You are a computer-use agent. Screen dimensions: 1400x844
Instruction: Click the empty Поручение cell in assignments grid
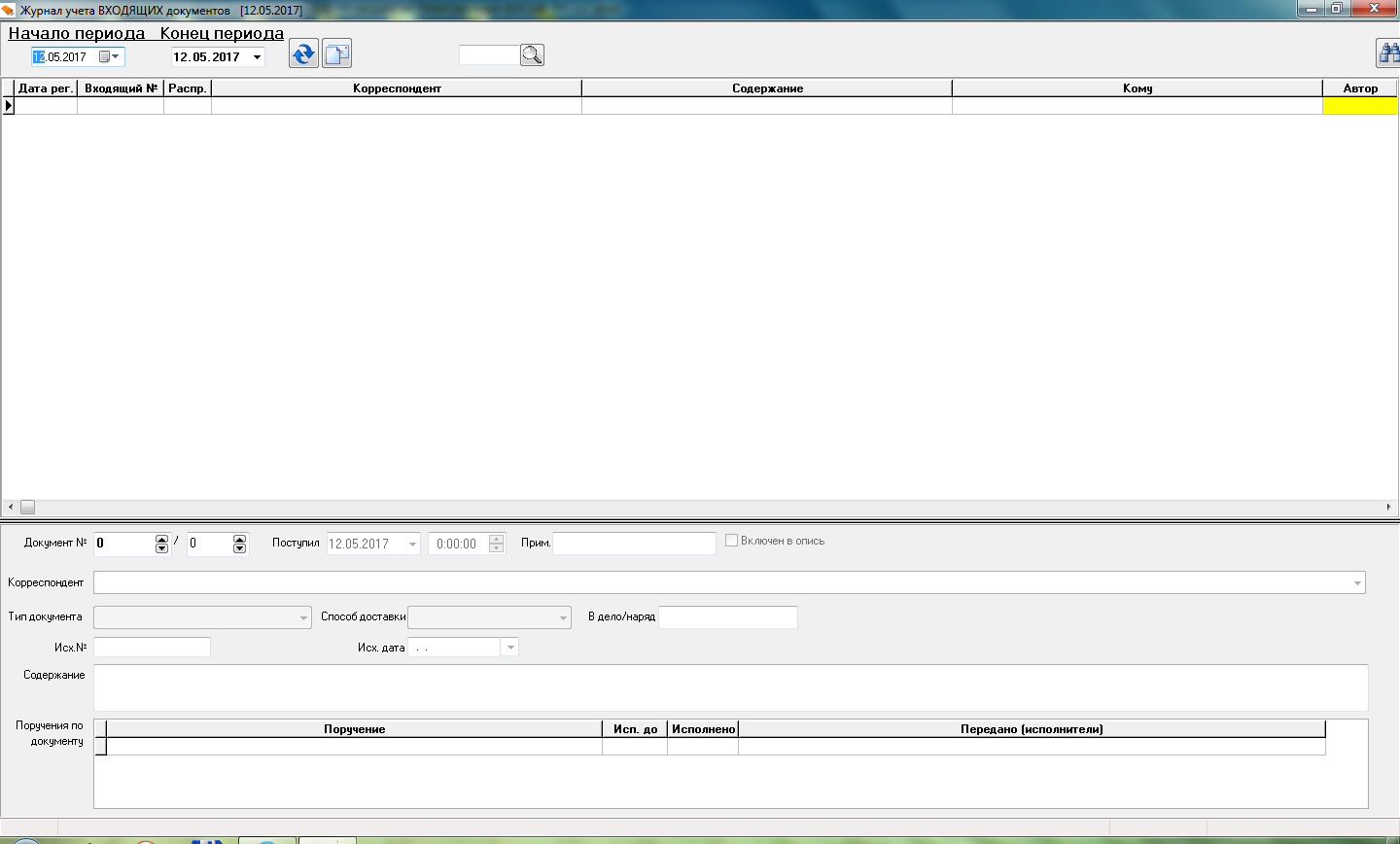point(355,747)
